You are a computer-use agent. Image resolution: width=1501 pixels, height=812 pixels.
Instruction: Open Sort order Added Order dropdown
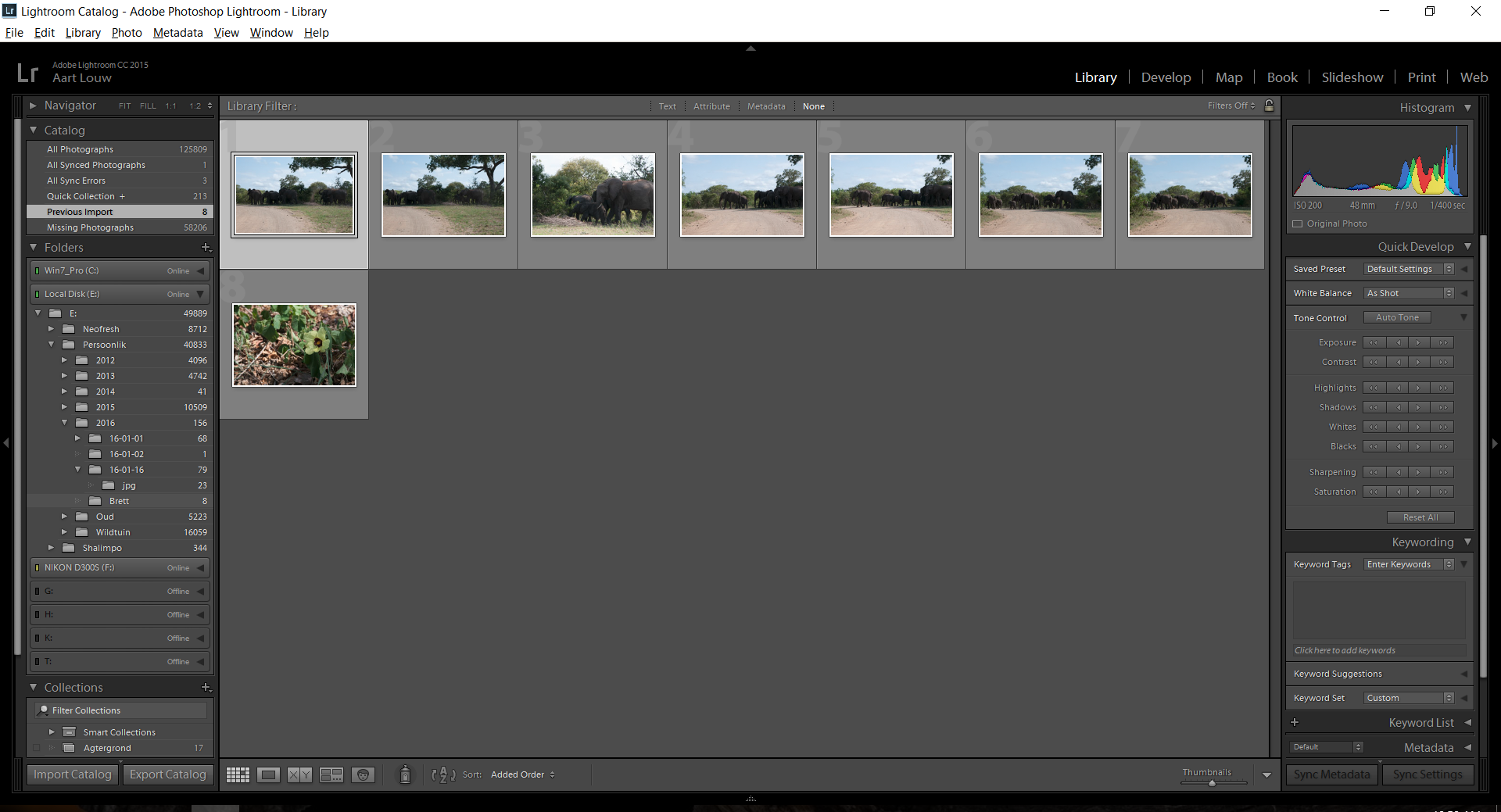click(x=522, y=774)
